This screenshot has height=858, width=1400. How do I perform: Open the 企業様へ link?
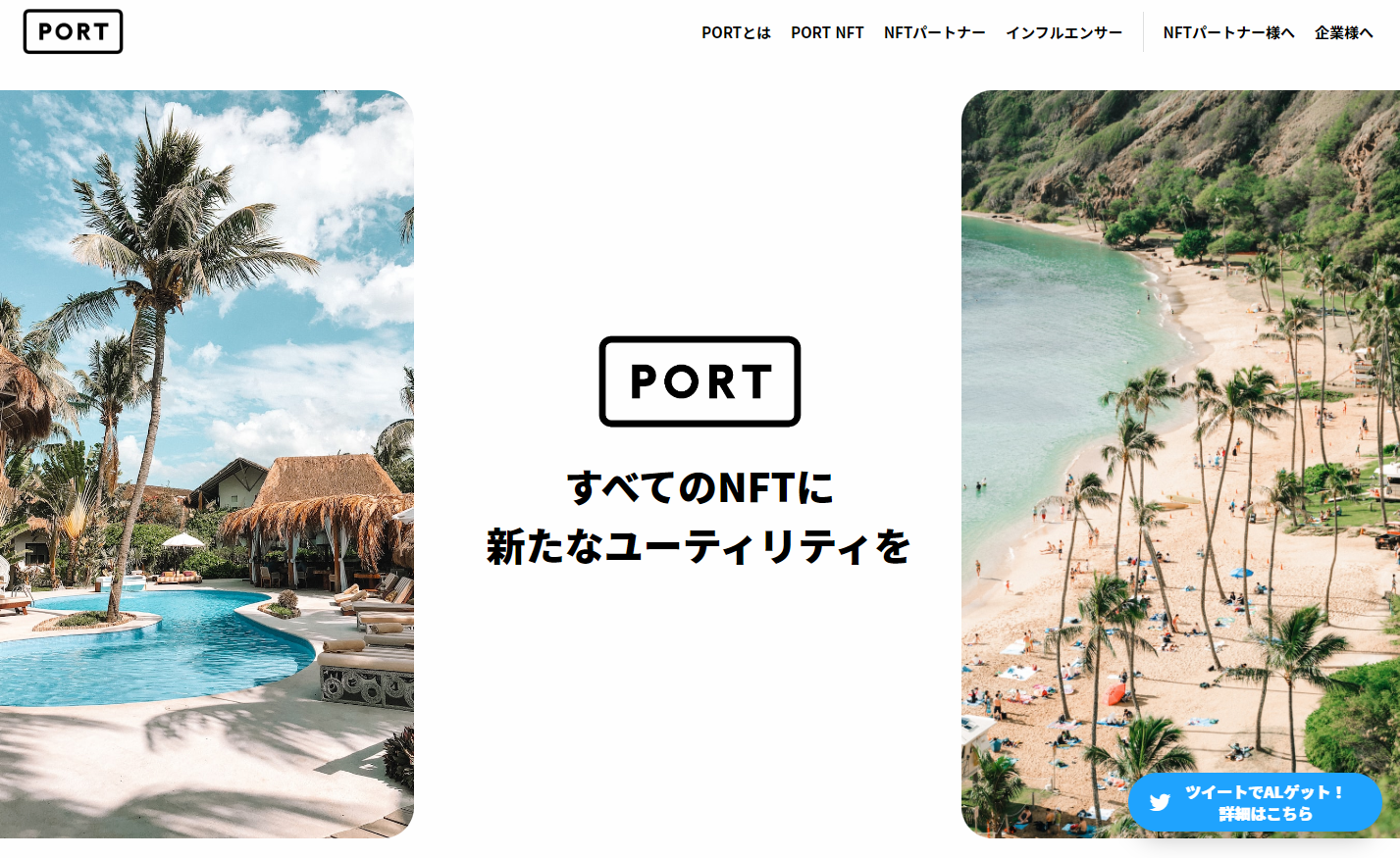click(1343, 32)
